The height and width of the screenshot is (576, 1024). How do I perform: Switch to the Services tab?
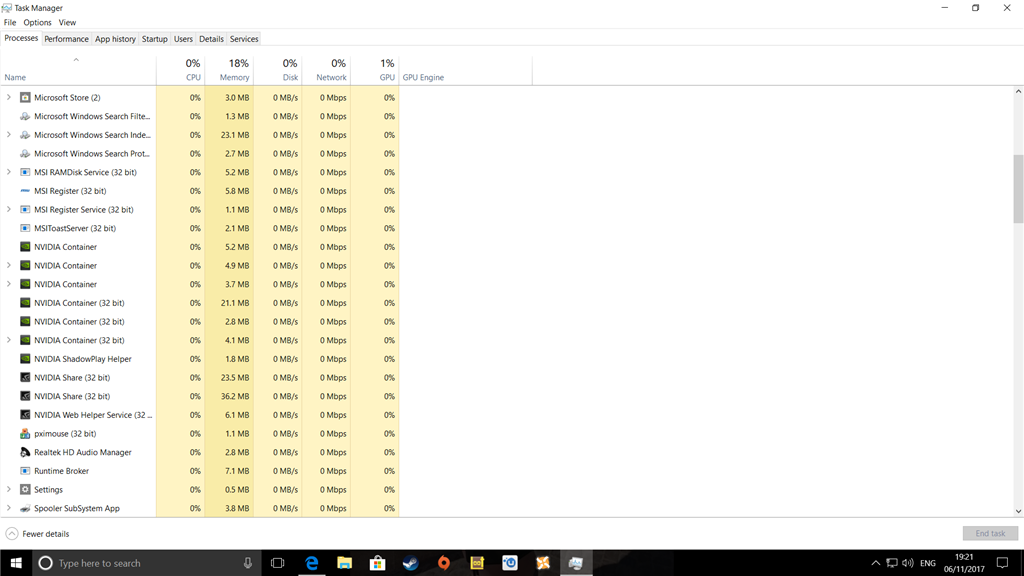(x=244, y=39)
